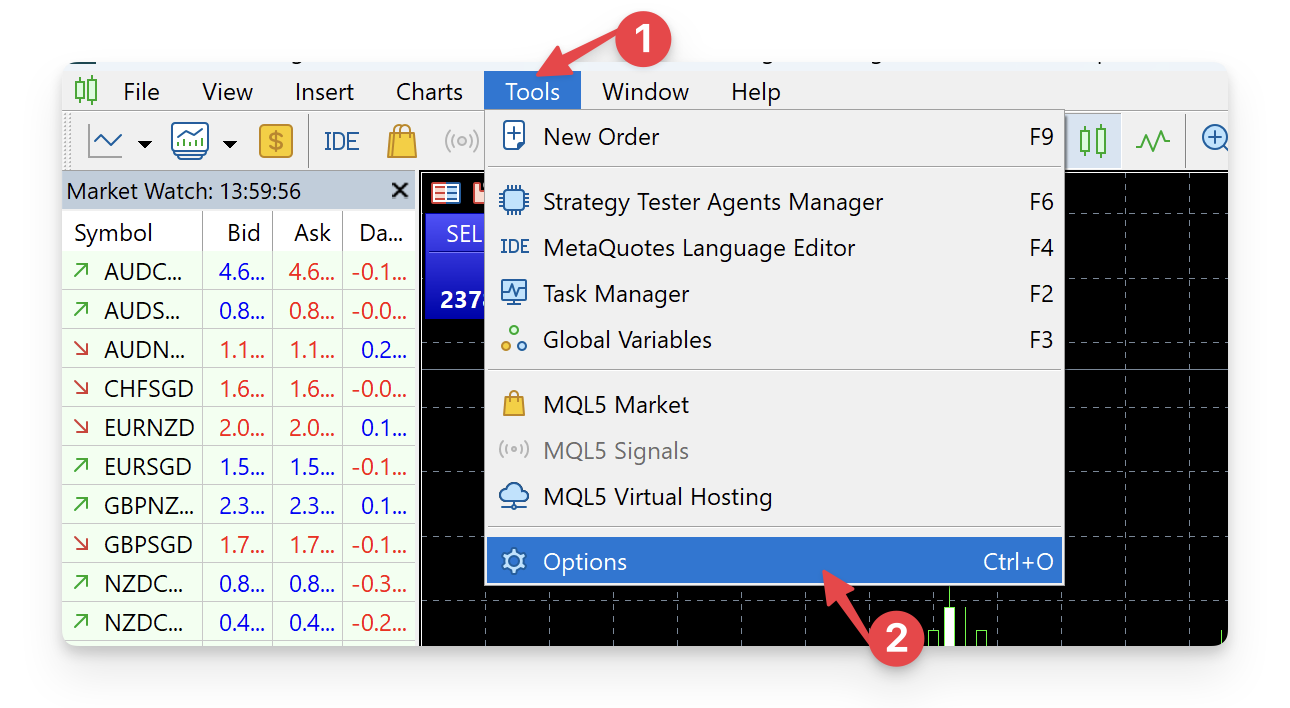Image resolution: width=1290 pixels, height=708 pixels.
Task: Click the zoom in magnifier icon
Action: pyautogui.click(x=1214, y=139)
